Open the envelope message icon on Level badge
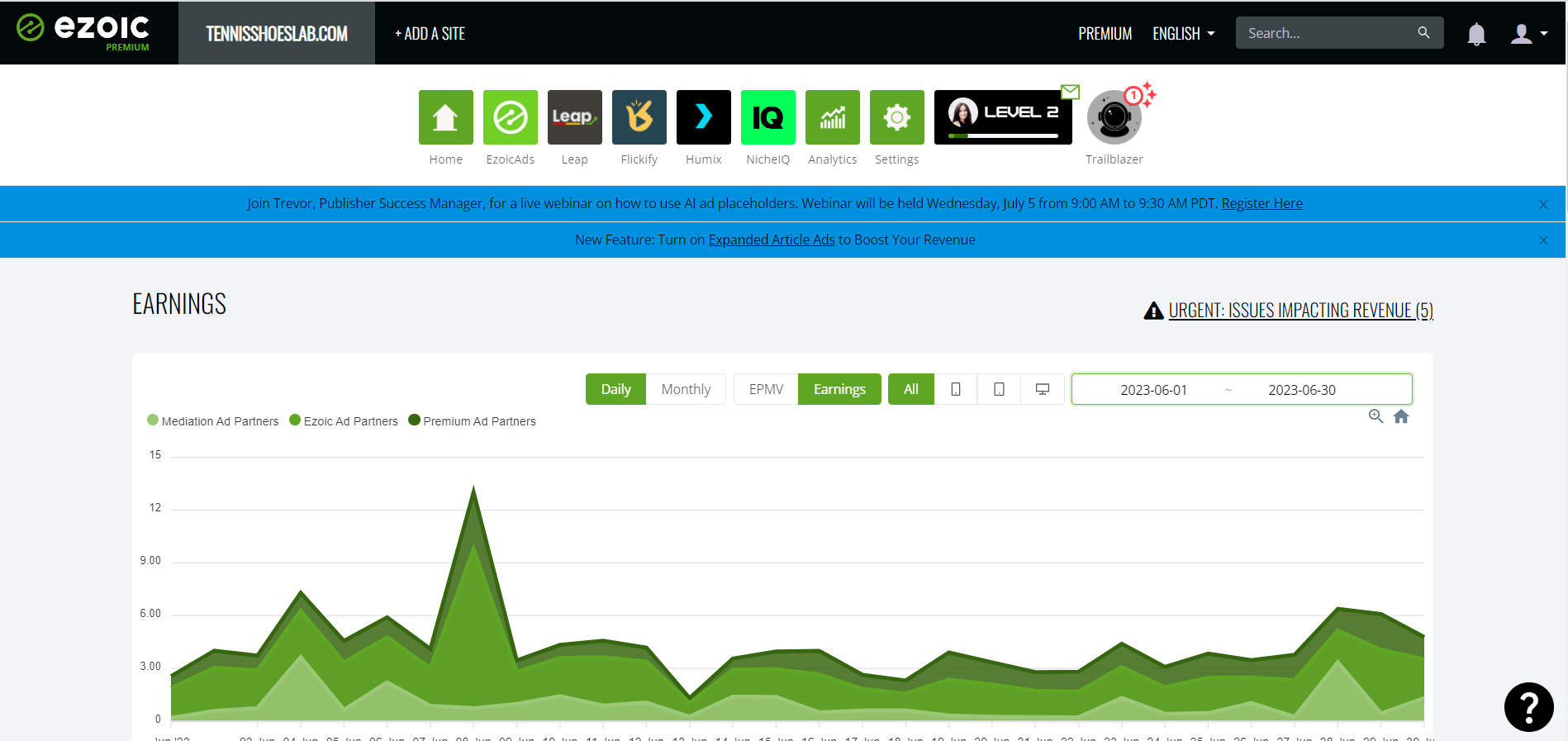 (1071, 92)
